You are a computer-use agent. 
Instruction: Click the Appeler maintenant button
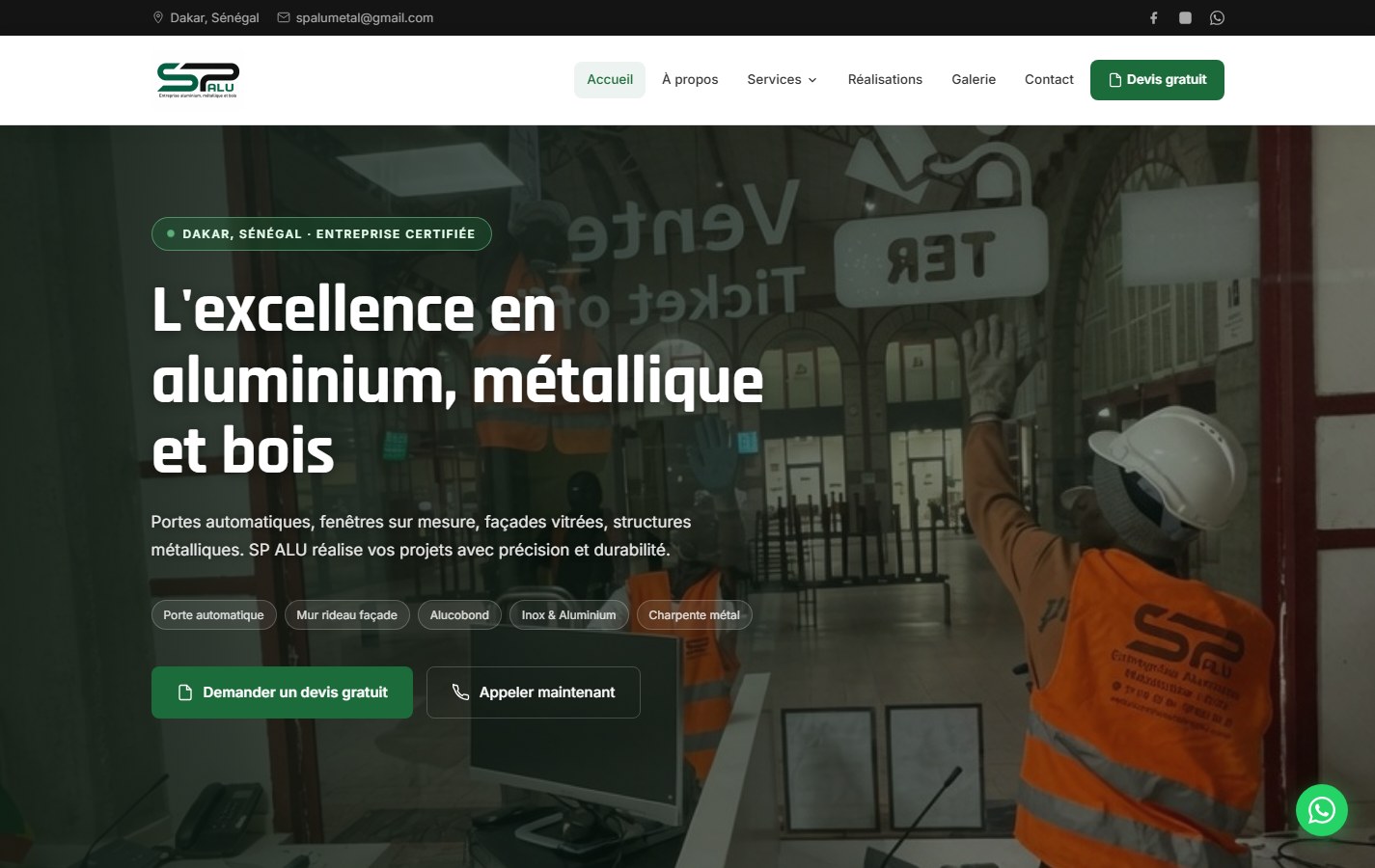click(534, 692)
